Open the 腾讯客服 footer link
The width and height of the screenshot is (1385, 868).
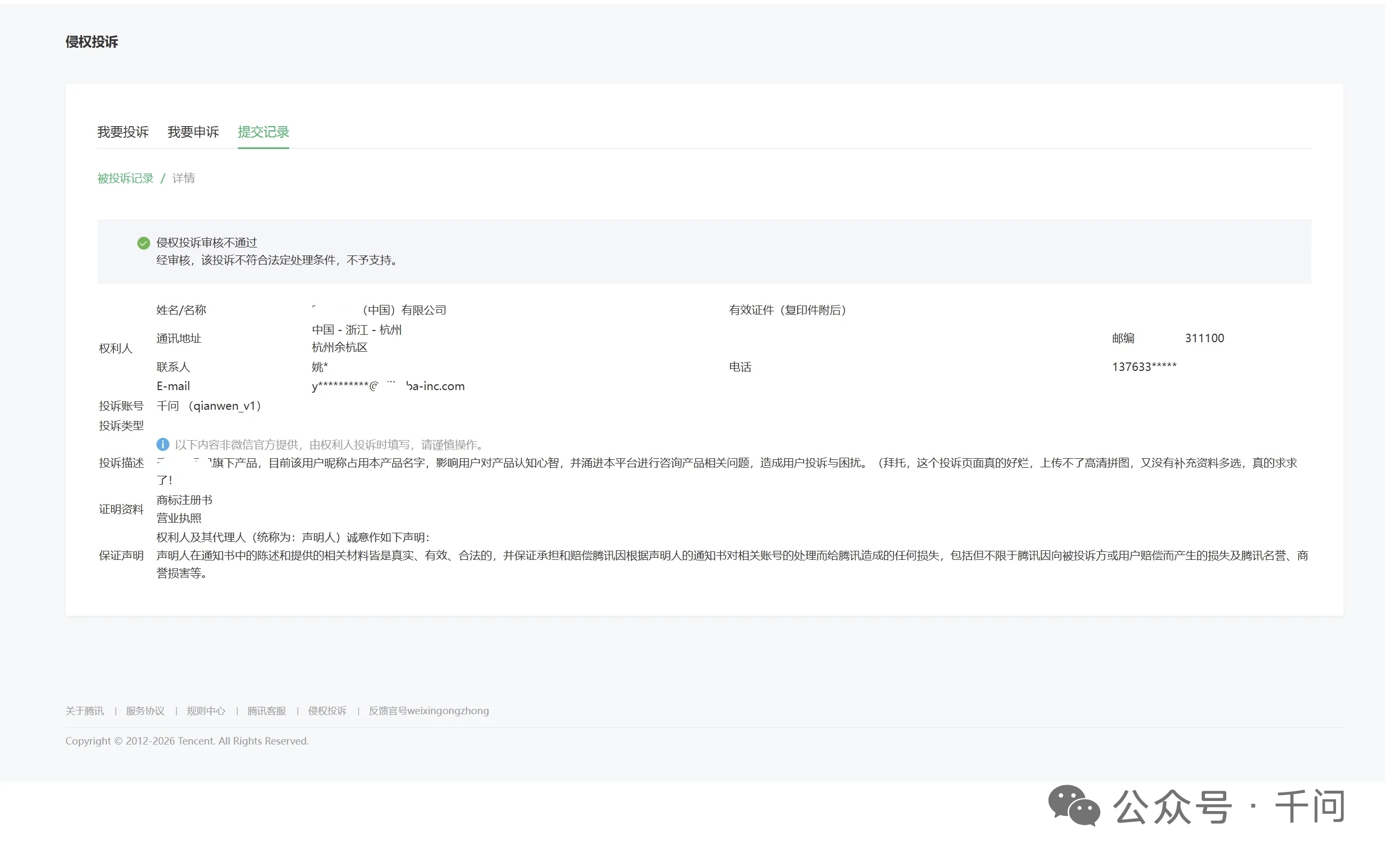pyautogui.click(x=266, y=710)
